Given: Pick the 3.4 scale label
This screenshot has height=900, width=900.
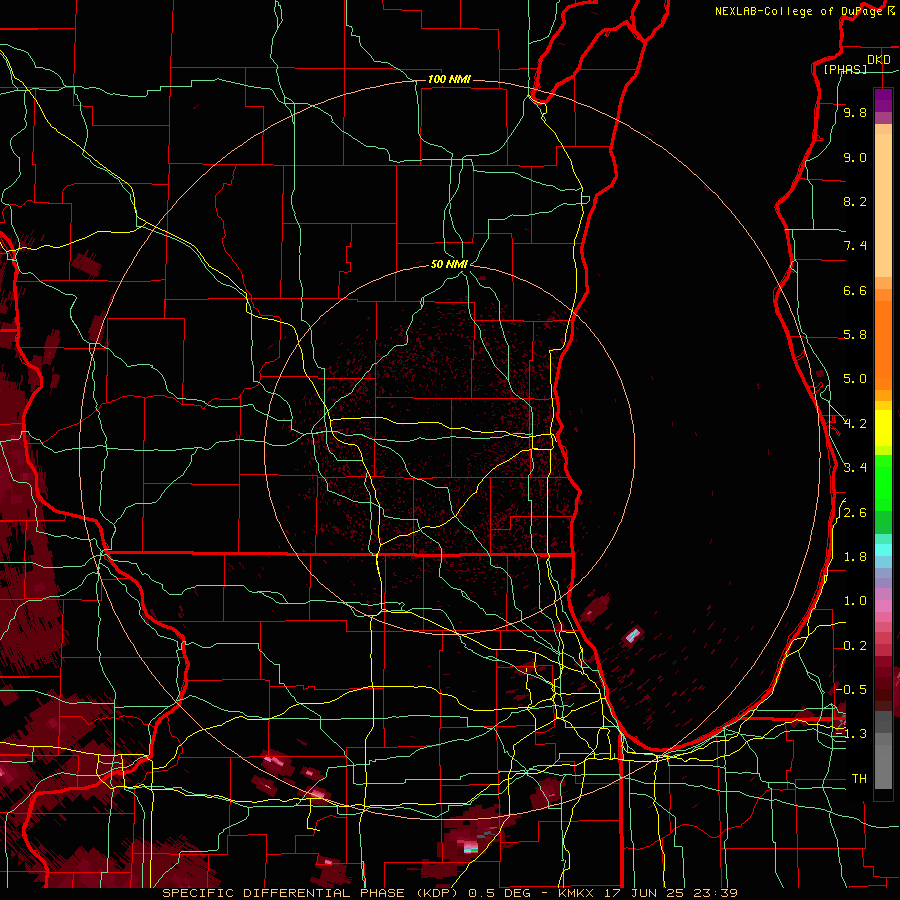Looking at the screenshot, I should (855, 468).
